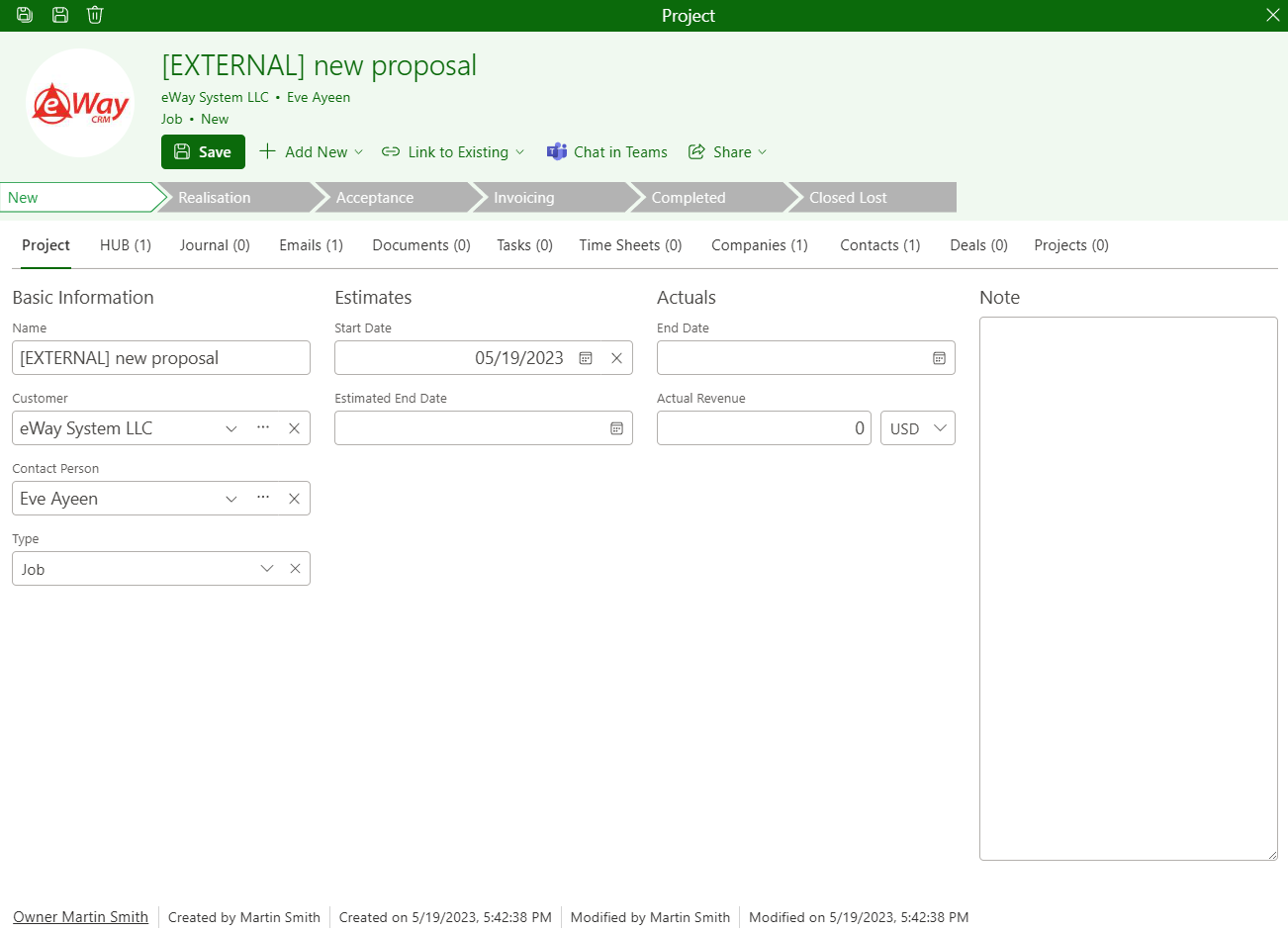Select the Project tab

click(46, 245)
